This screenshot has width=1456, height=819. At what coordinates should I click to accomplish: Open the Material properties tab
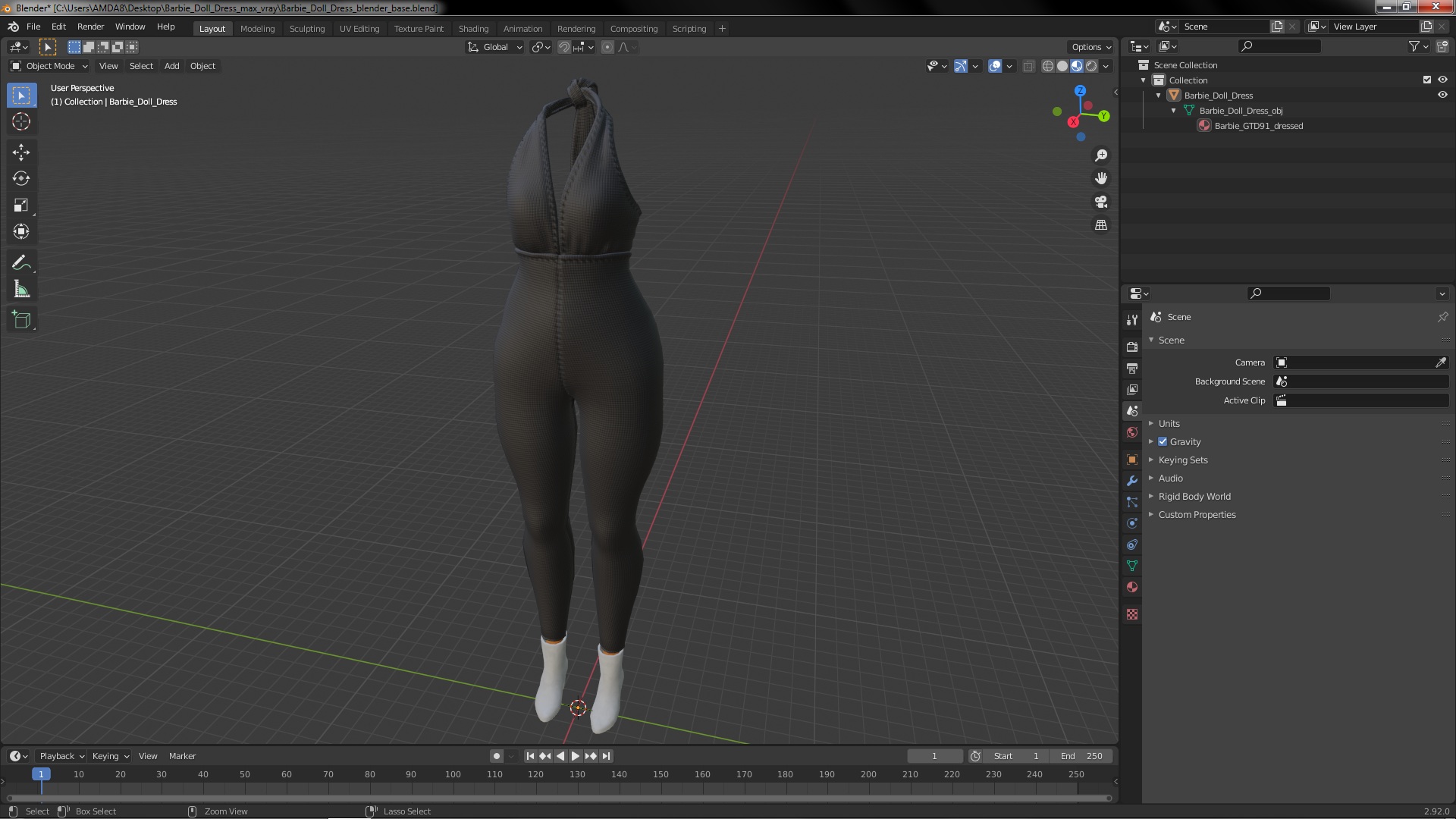tap(1132, 587)
